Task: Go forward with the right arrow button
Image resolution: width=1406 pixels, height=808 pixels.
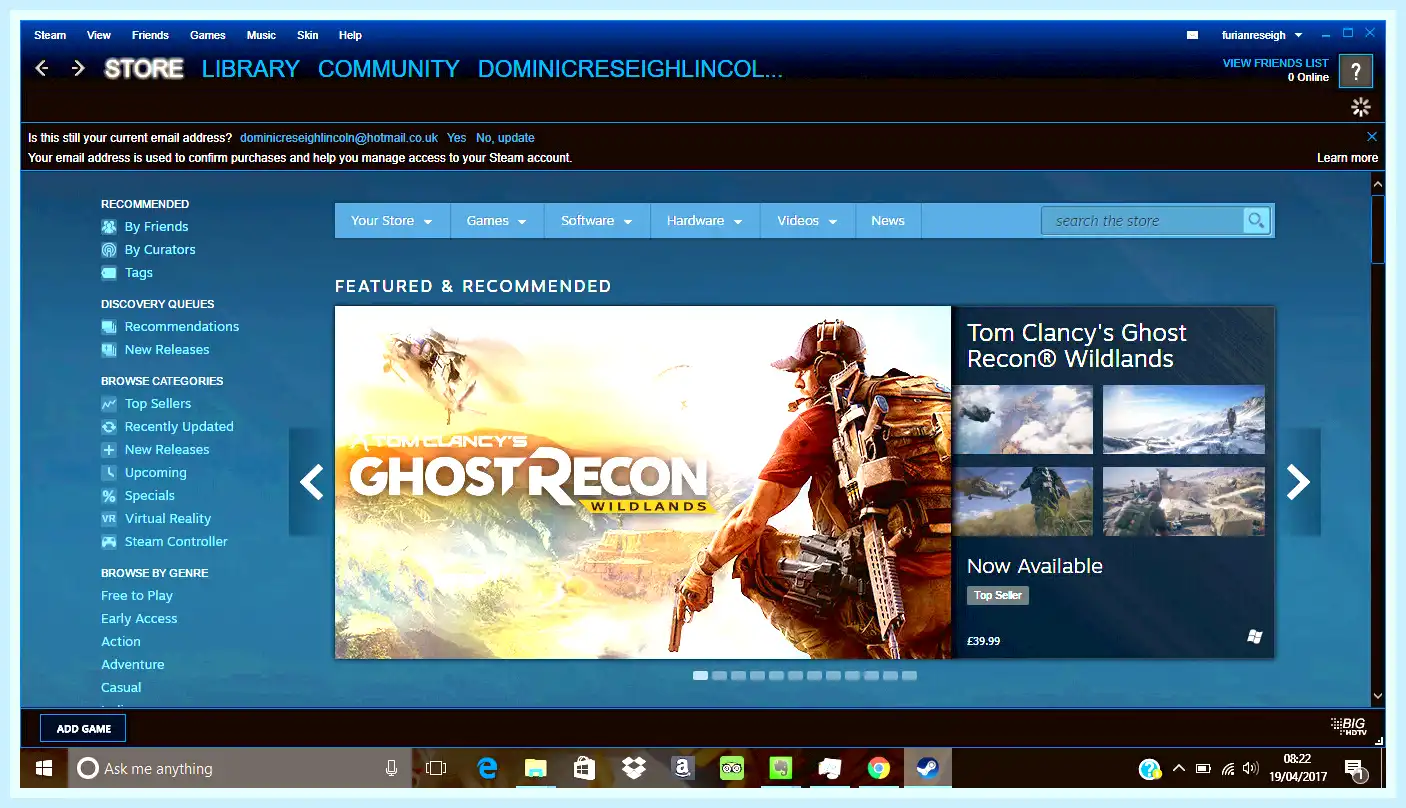Action: (78, 68)
